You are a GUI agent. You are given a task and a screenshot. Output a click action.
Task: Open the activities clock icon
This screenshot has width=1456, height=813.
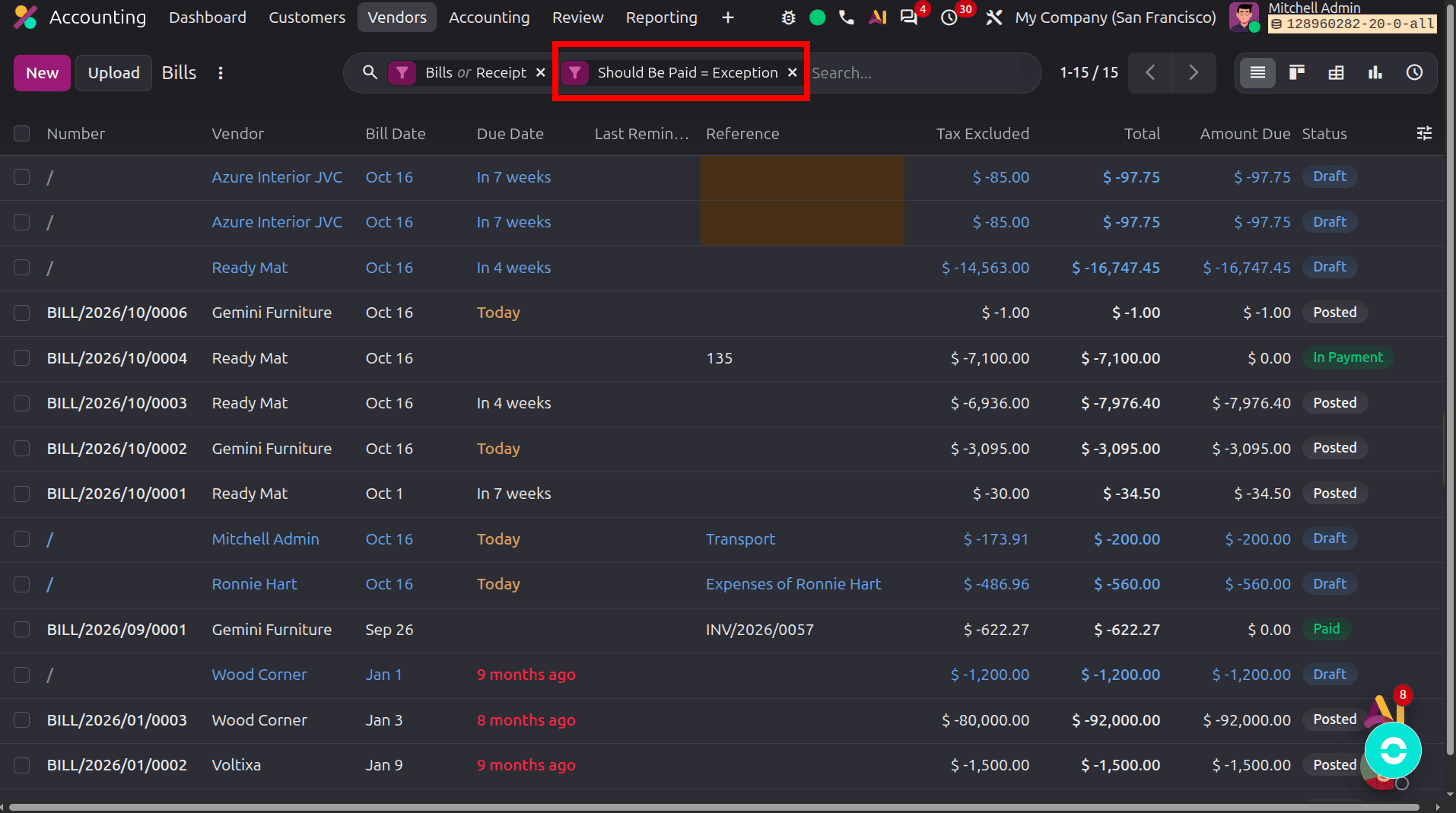(x=949, y=17)
